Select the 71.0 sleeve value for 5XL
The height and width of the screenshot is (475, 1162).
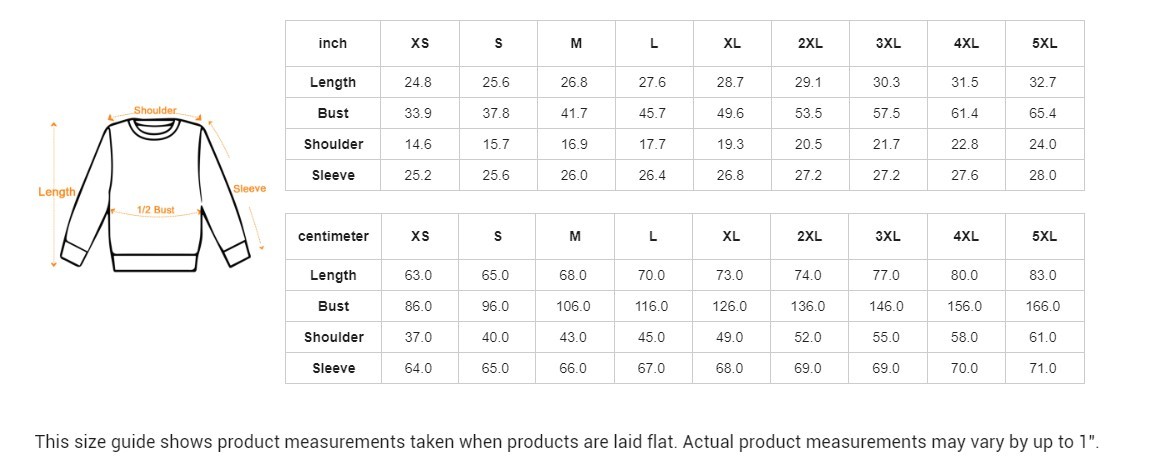coord(1043,368)
